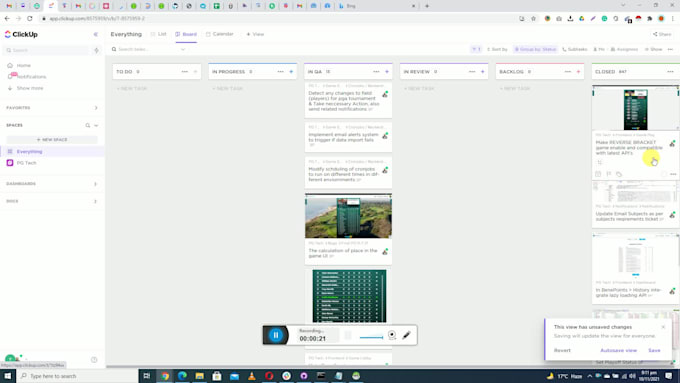Toggle the Subtasks option
680x383 pixels.
575,49
